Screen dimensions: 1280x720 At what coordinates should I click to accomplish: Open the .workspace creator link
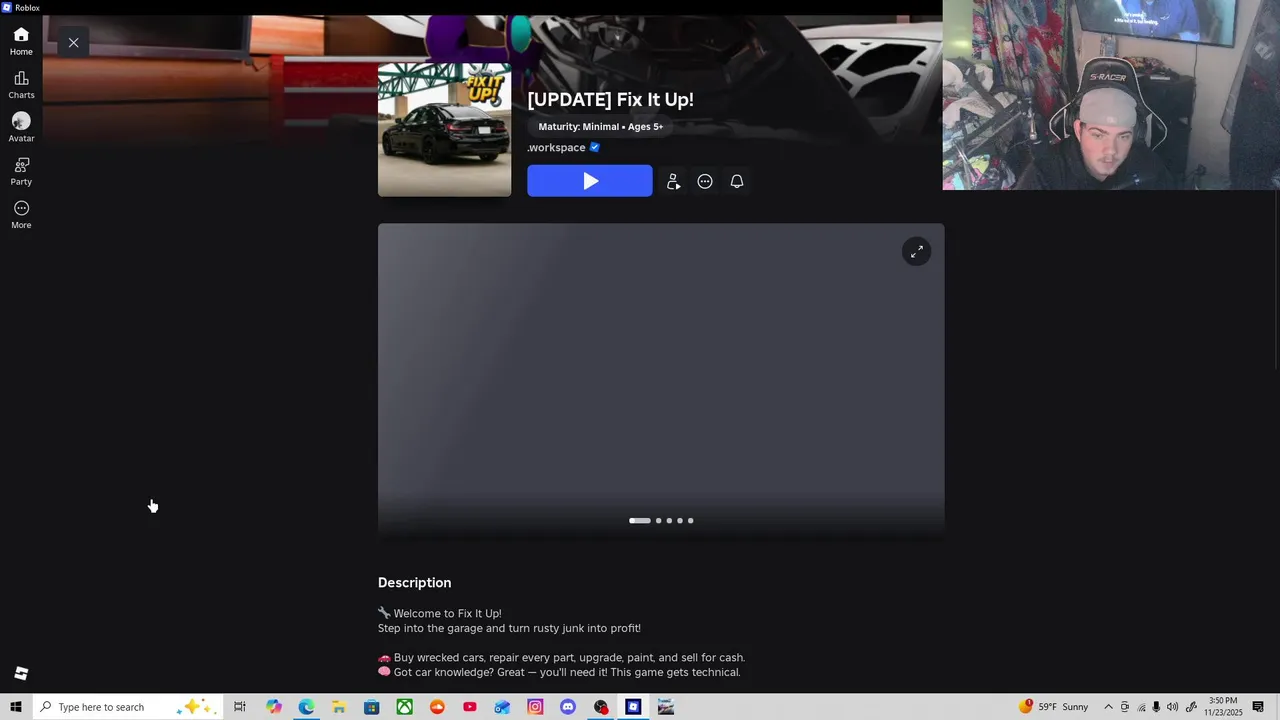click(556, 147)
